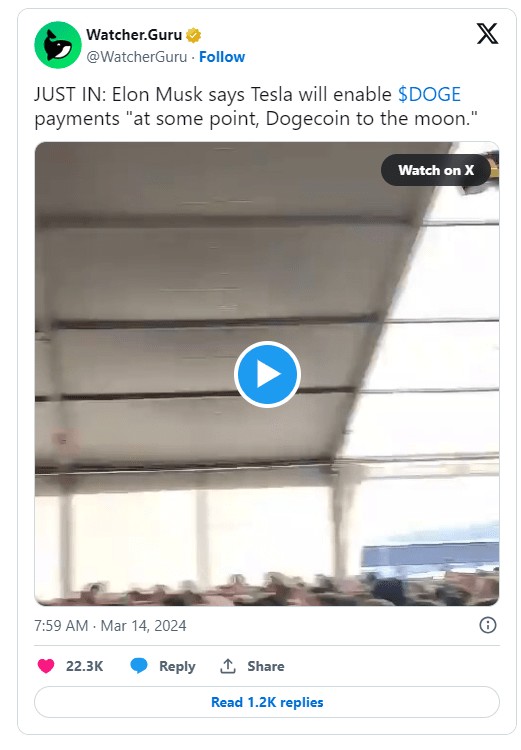Open the tweet info circle icon

click(488, 625)
